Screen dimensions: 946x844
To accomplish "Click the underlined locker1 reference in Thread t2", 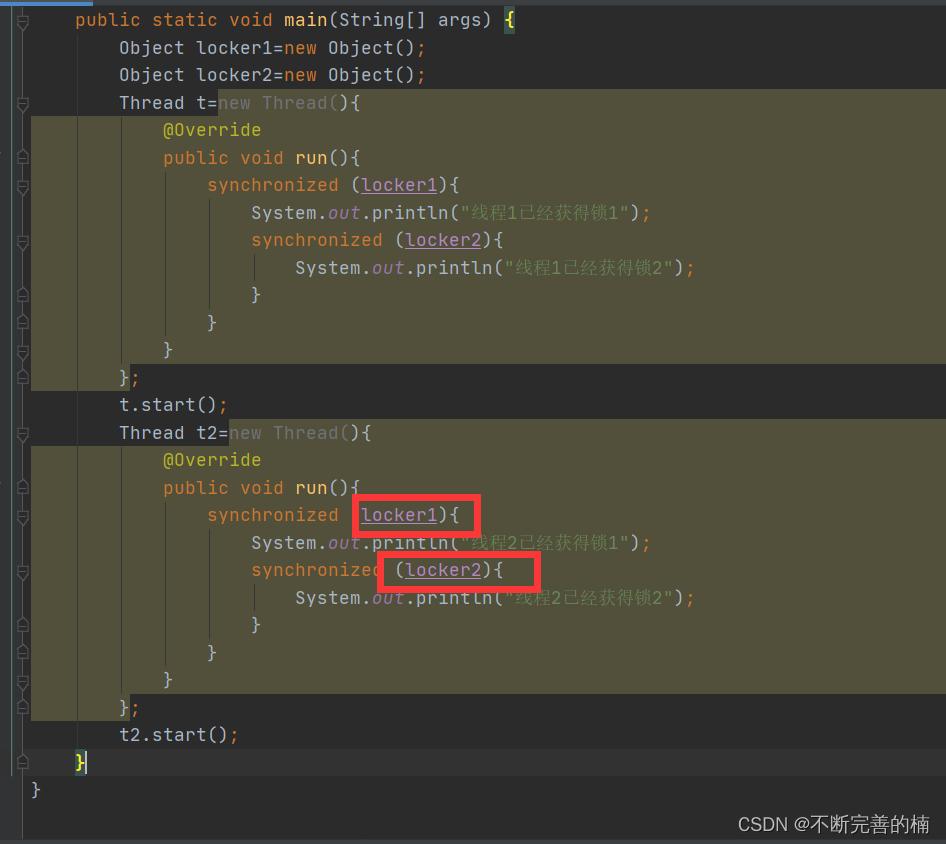I will coord(399,515).
